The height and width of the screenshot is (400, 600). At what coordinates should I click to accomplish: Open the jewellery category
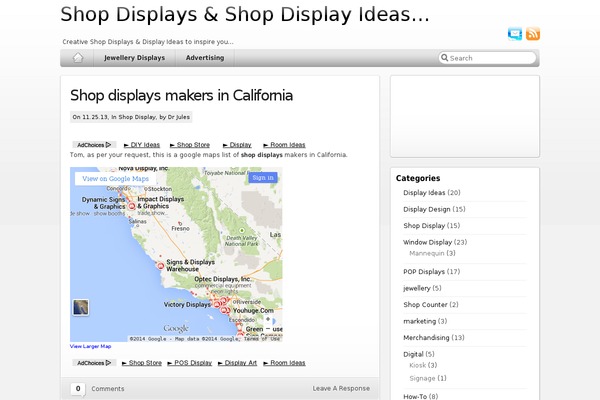417,288
